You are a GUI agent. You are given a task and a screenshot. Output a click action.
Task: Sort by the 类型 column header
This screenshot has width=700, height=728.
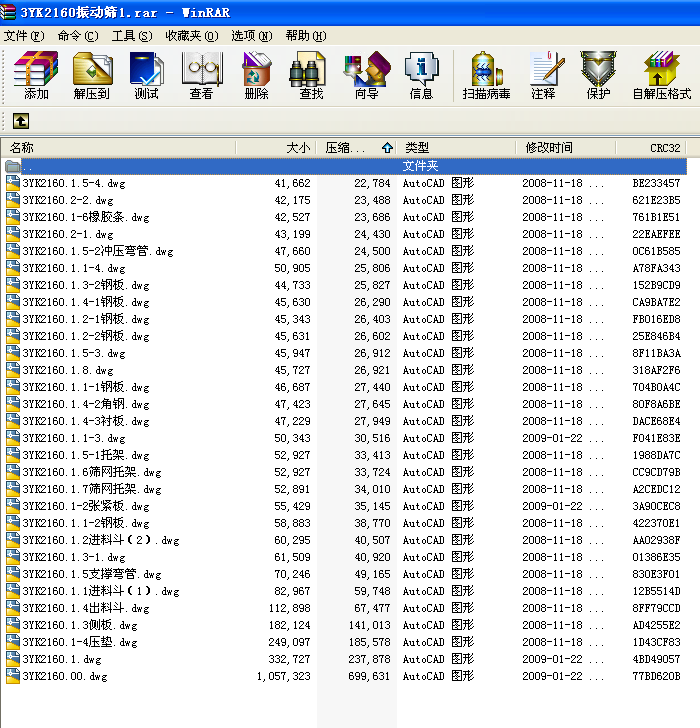(456, 148)
